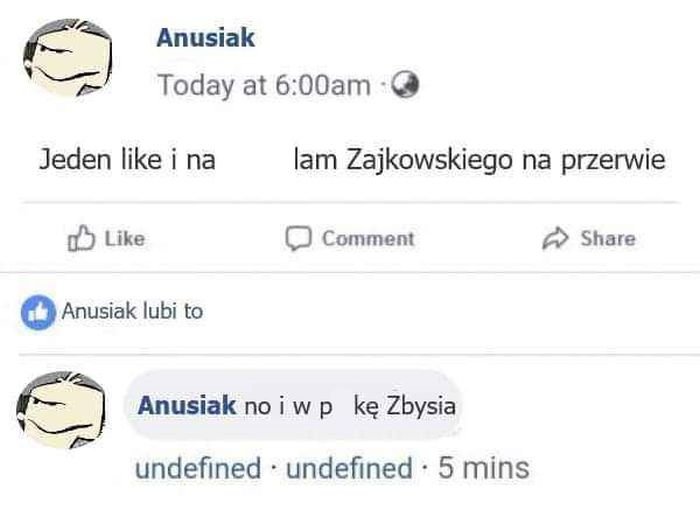Open the "Anusiak lubi to" likes list

tap(132, 311)
